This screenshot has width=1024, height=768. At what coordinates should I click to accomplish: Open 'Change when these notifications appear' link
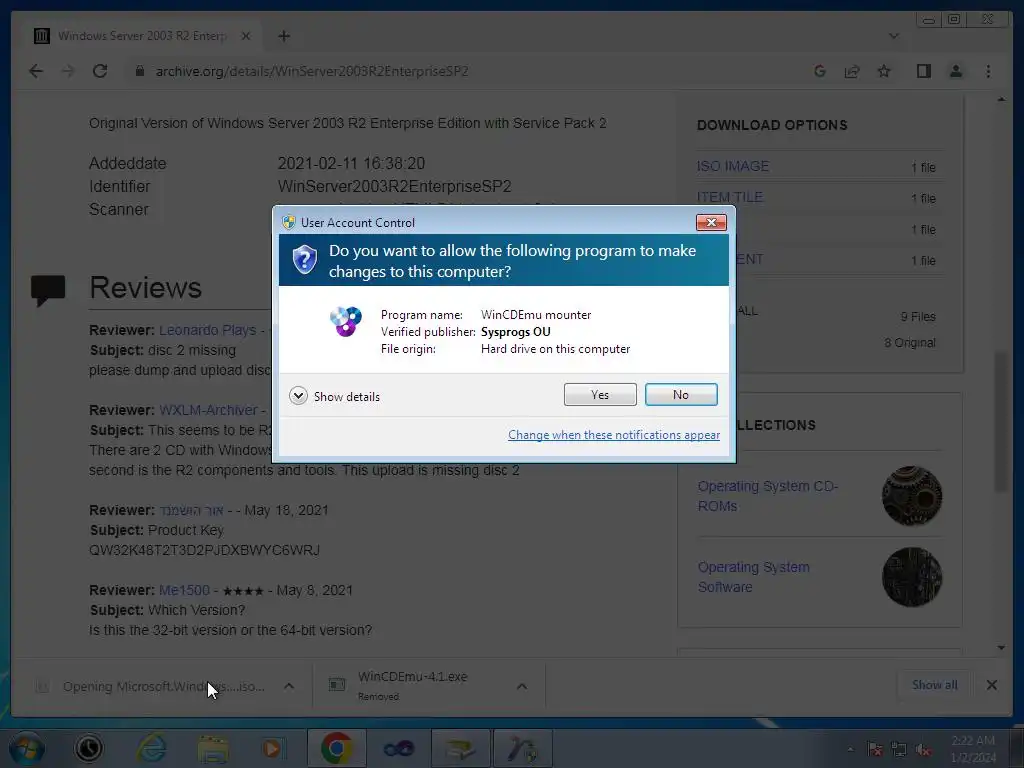pyautogui.click(x=614, y=435)
